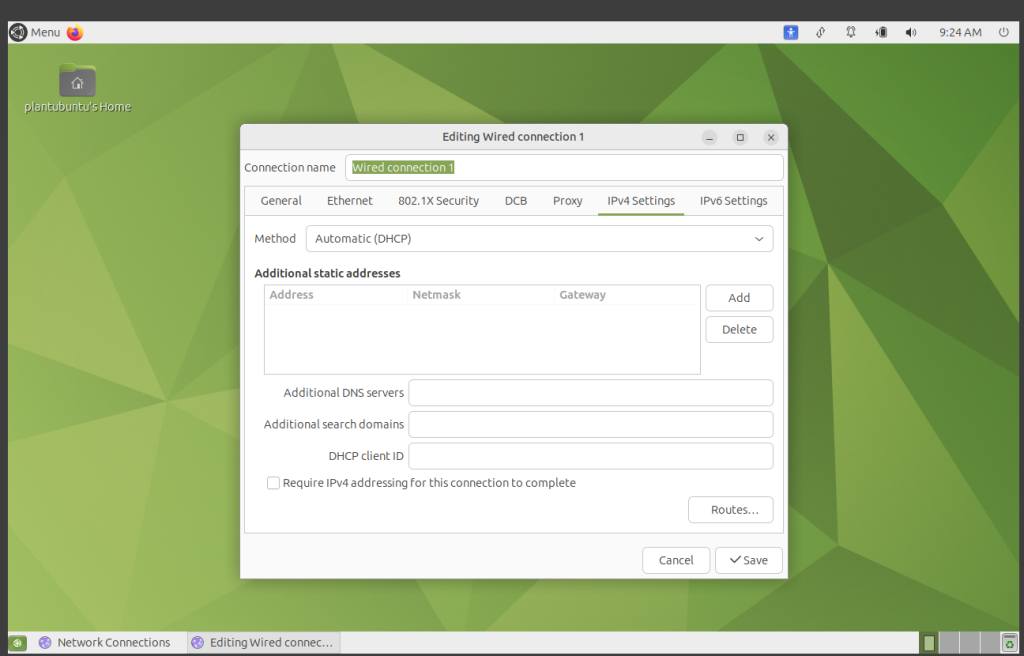Expand the Method dropdown set to Automatic (DHCP)
This screenshot has width=1024, height=656.
tap(539, 239)
